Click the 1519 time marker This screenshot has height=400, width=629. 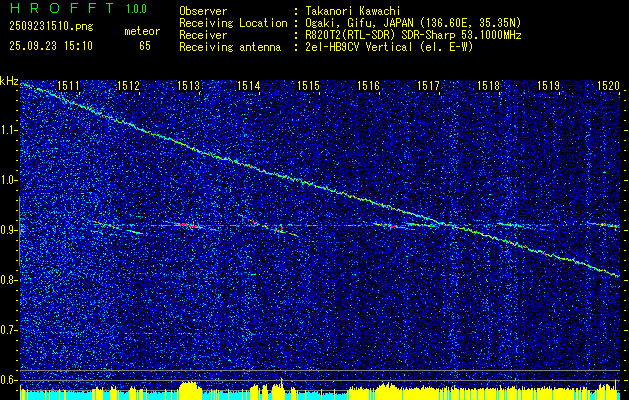[x=548, y=85]
